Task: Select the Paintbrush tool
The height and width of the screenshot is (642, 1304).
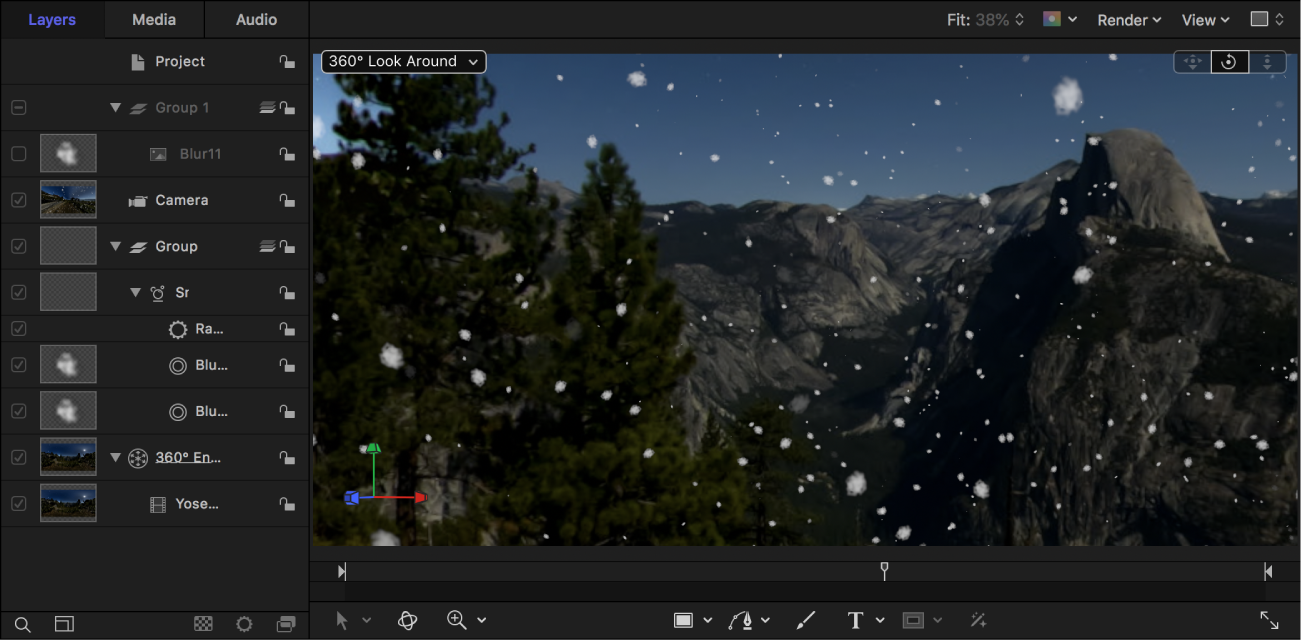Action: pos(805,620)
